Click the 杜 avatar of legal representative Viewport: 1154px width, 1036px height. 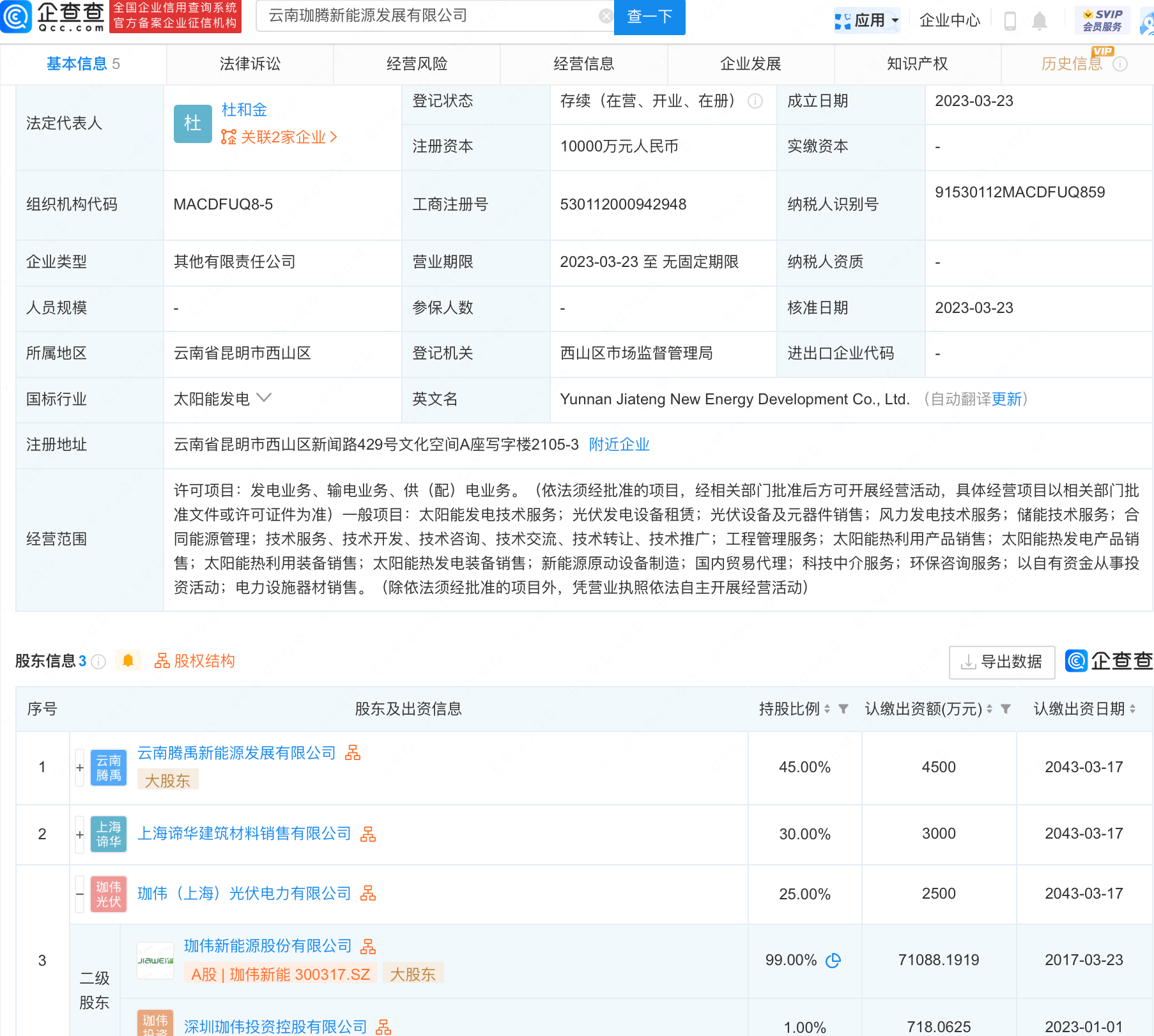click(x=192, y=123)
